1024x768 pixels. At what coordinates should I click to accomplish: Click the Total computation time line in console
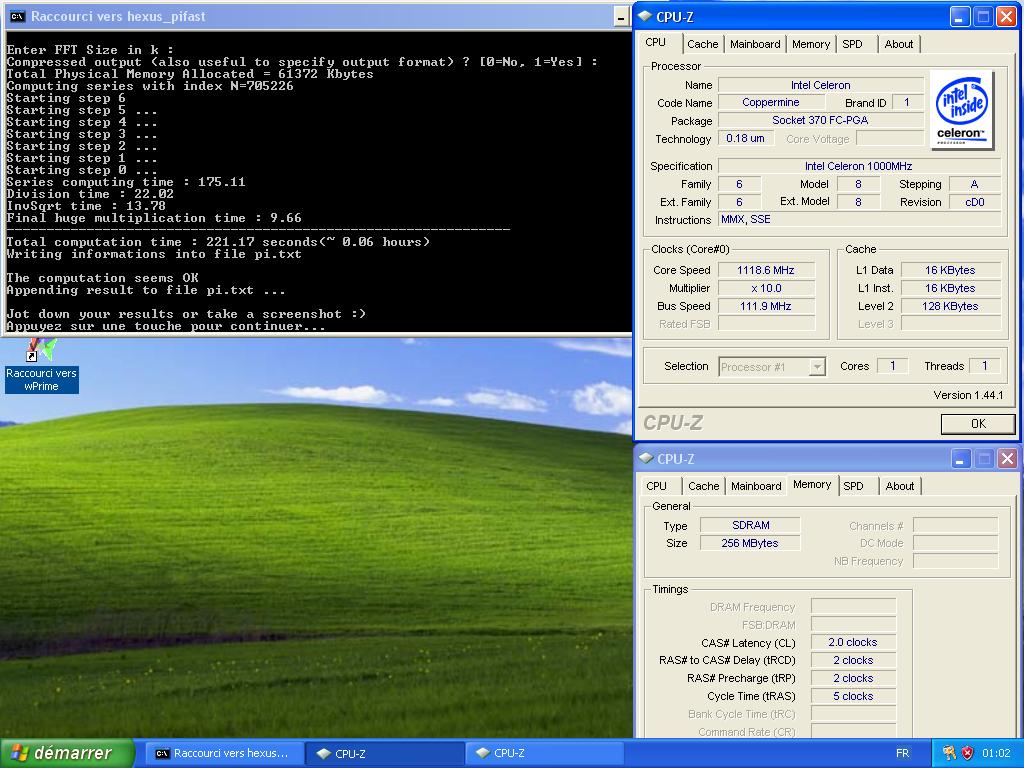(x=218, y=242)
